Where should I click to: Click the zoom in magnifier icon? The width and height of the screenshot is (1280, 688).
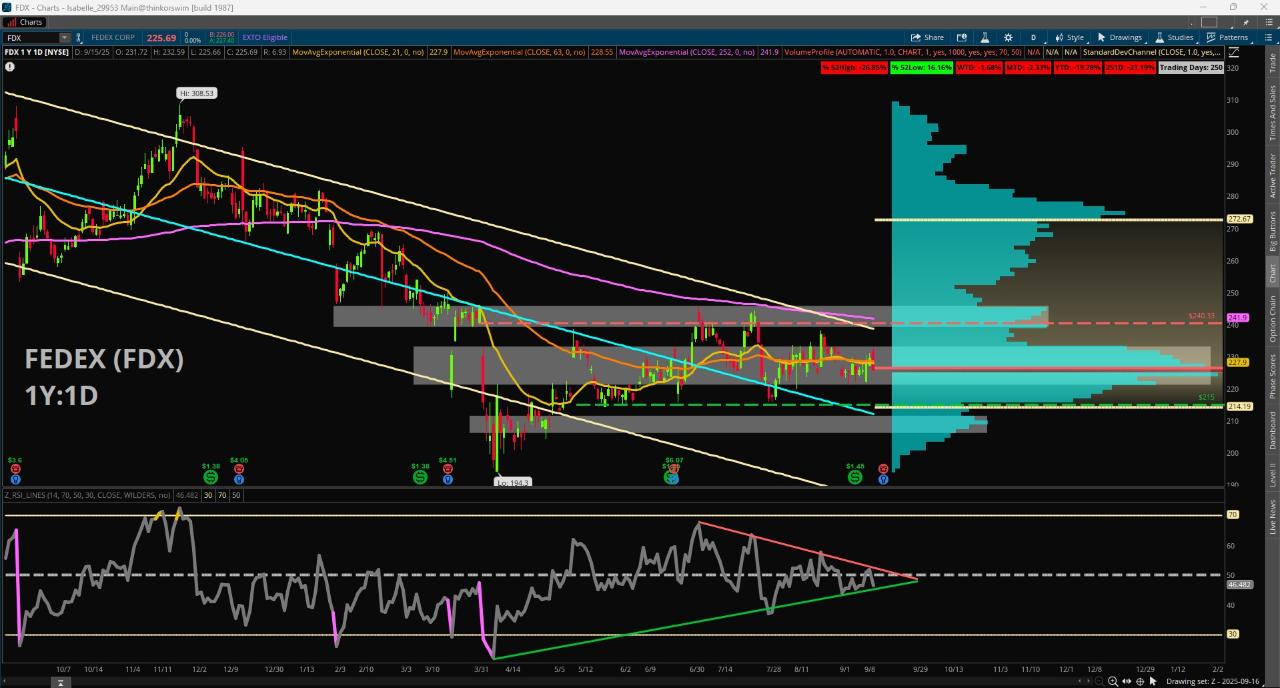coord(1112,681)
